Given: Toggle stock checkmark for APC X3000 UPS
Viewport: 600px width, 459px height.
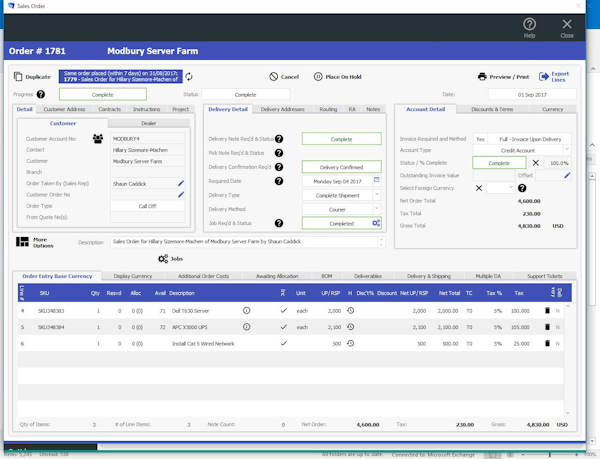Looking at the screenshot, I should coord(284,327).
